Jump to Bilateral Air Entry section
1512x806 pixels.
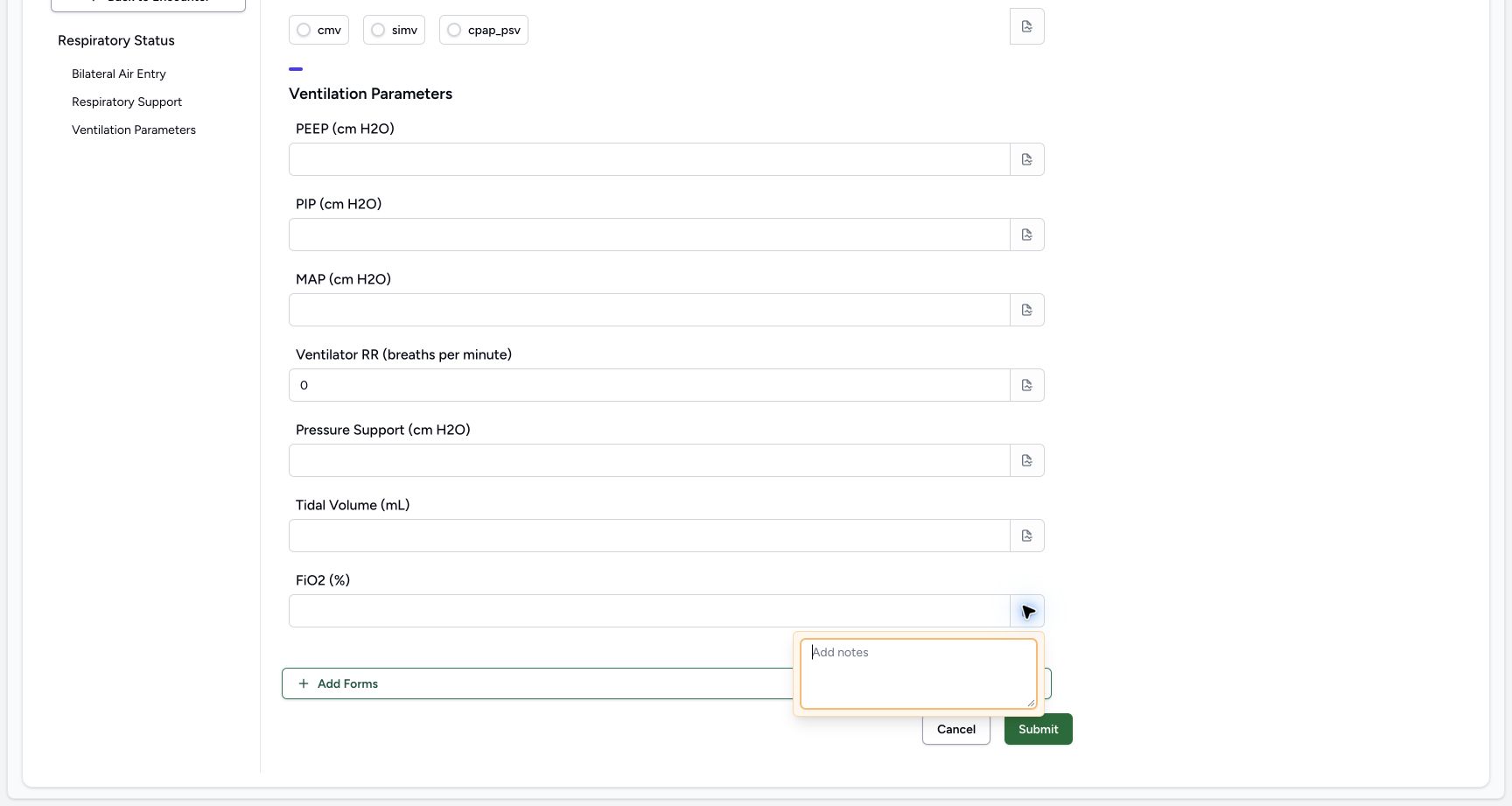pos(119,74)
